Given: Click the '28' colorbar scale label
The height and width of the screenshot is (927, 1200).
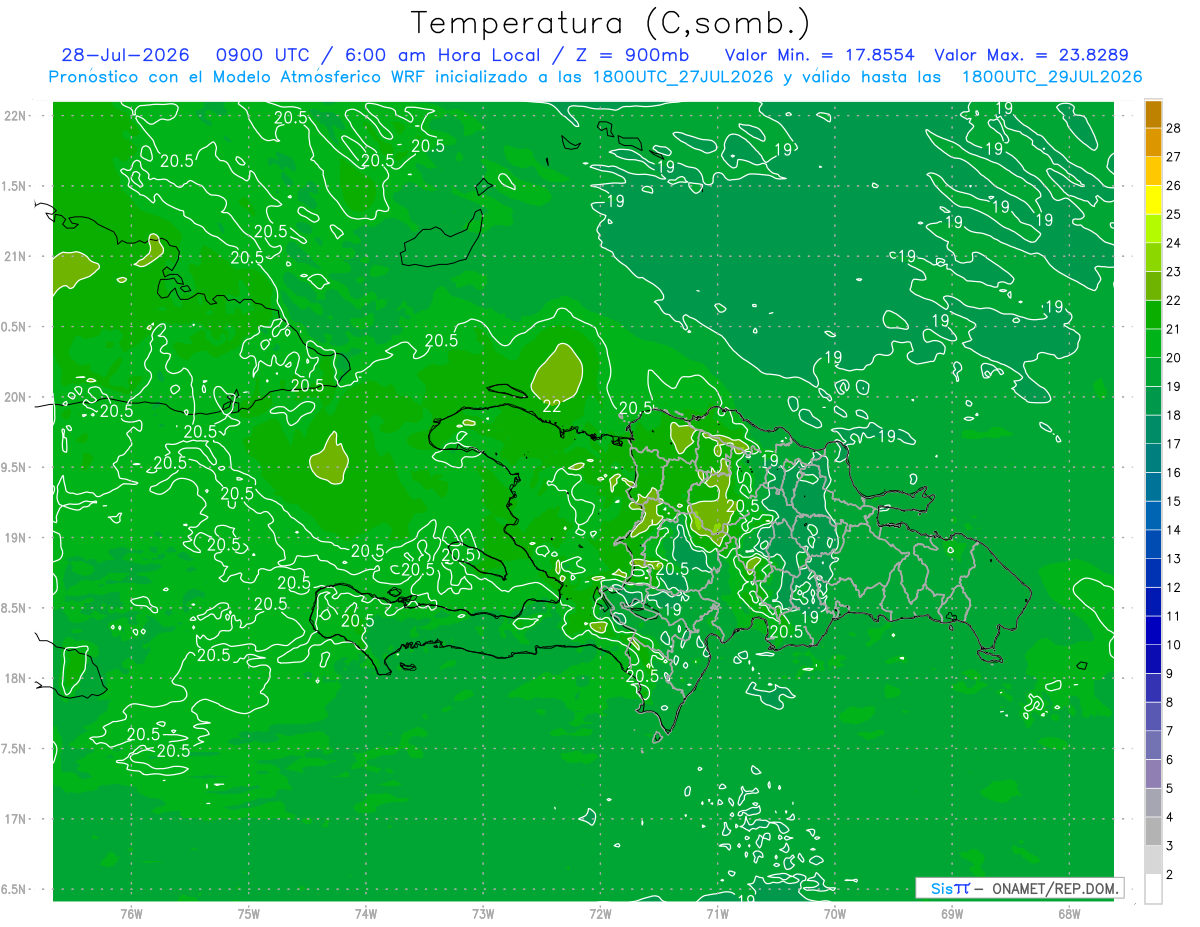Looking at the screenshot, I should pyautogui.click(x=1173, y=128).
